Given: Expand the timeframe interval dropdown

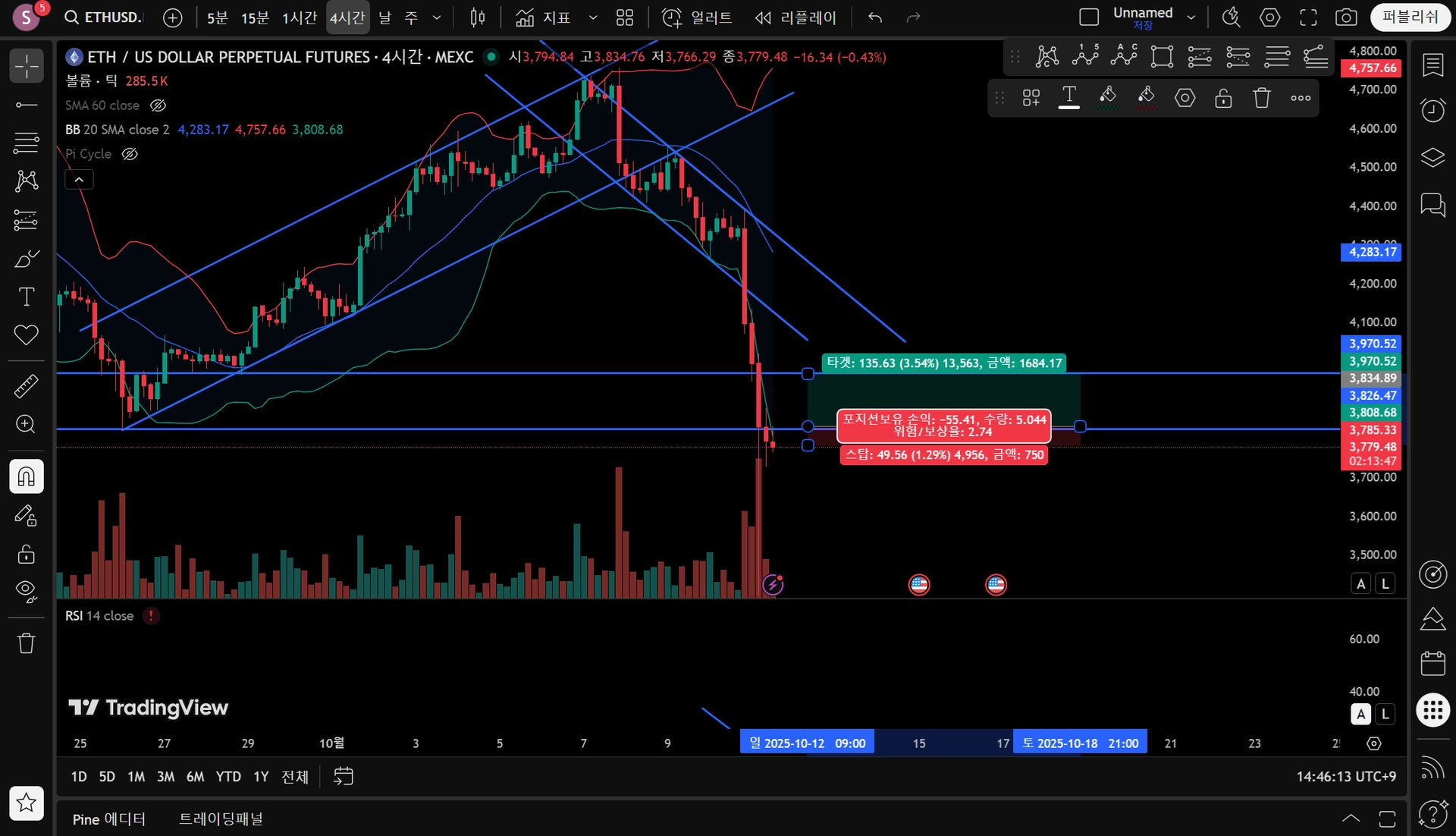Looking at the screenshot, I should pos(437,17).
